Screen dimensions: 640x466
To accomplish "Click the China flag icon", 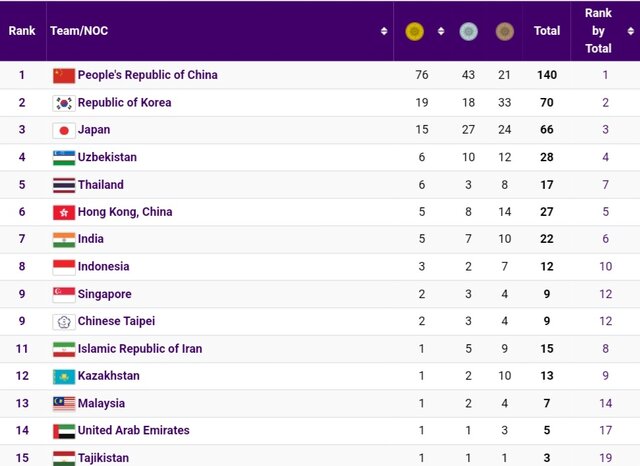I will tap(64, 75).
